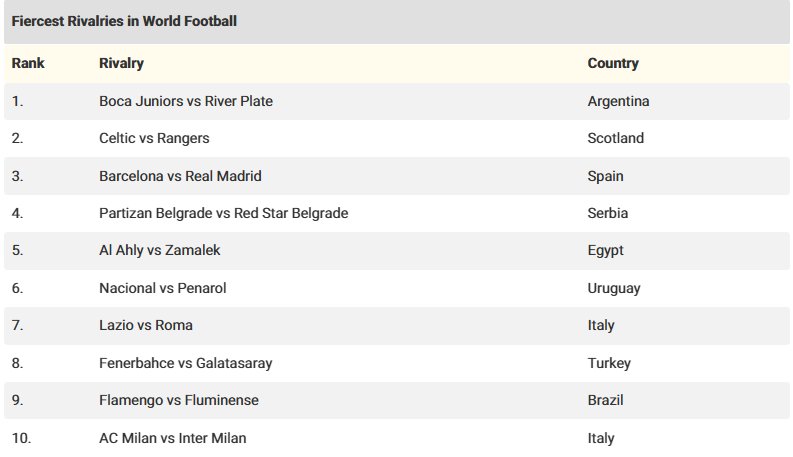
Task: Click the table title Fiercest Rivalries in World Football
Action: coord(124,20)
